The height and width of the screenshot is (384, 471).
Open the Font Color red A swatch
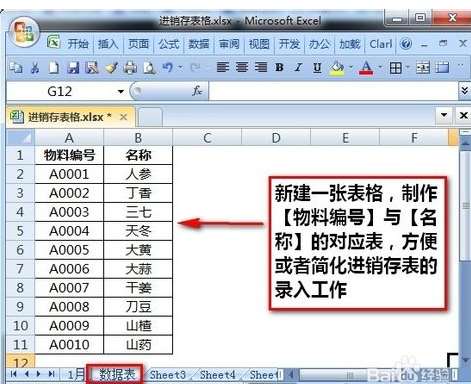point(366,68)
